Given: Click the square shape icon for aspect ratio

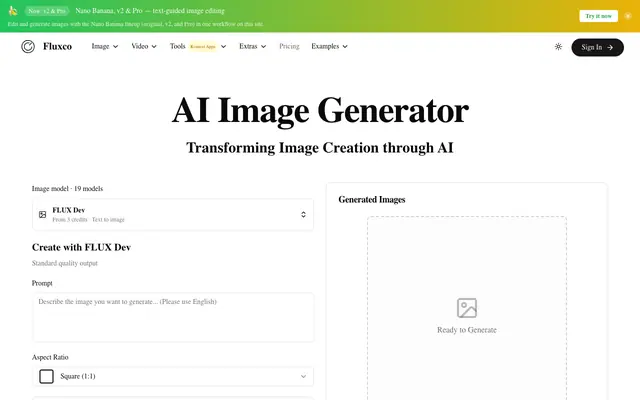Looking at the screenshot, I should (46, 376).
